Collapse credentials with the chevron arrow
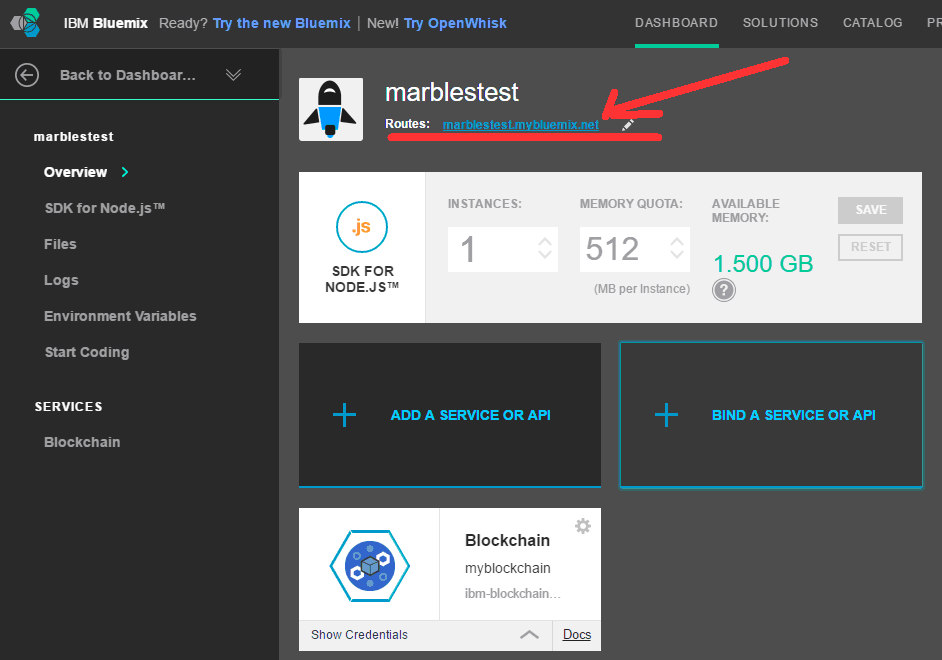The image size is (942, 660). pos(529,635)
